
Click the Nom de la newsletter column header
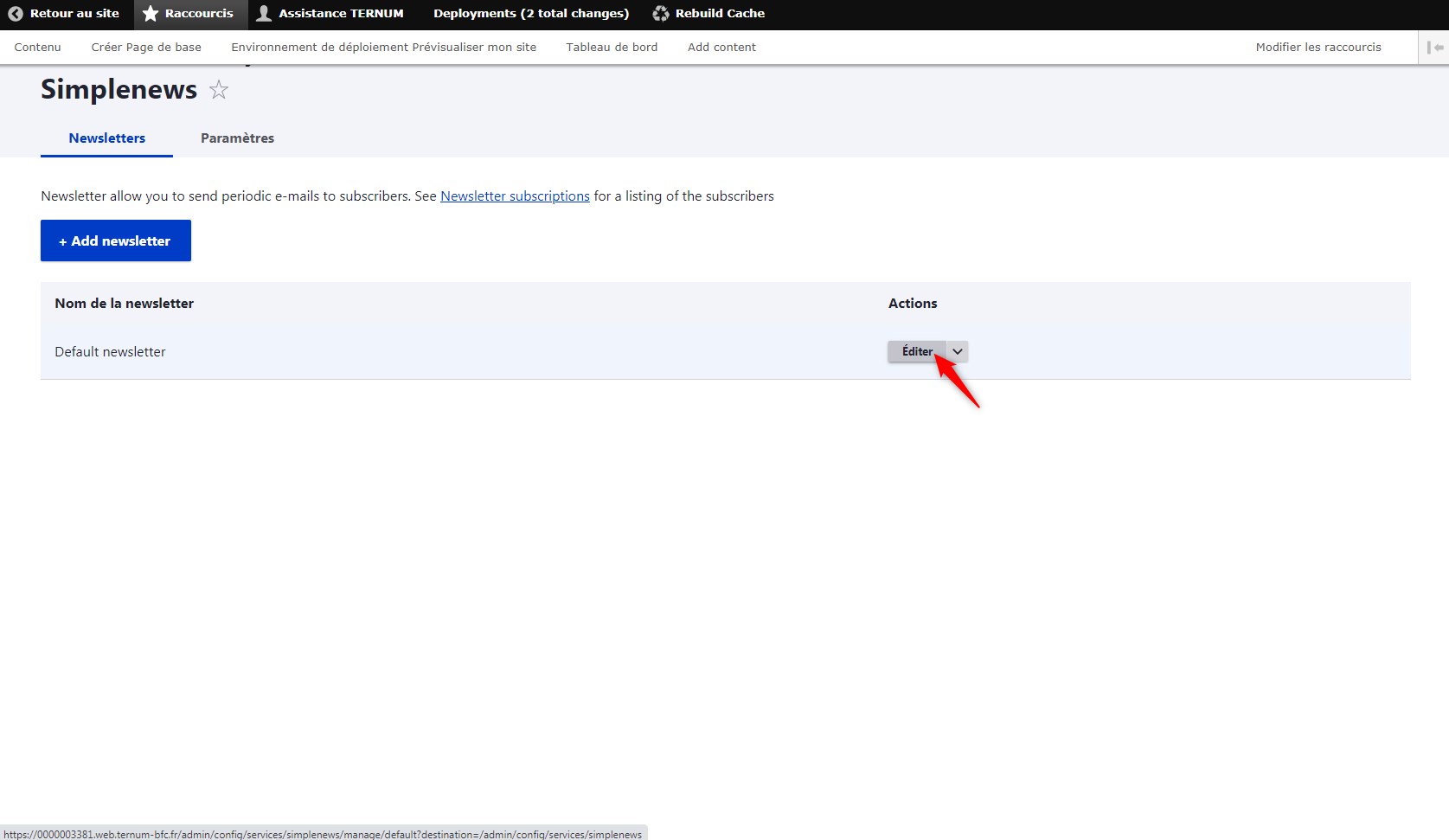click(124, 304)
